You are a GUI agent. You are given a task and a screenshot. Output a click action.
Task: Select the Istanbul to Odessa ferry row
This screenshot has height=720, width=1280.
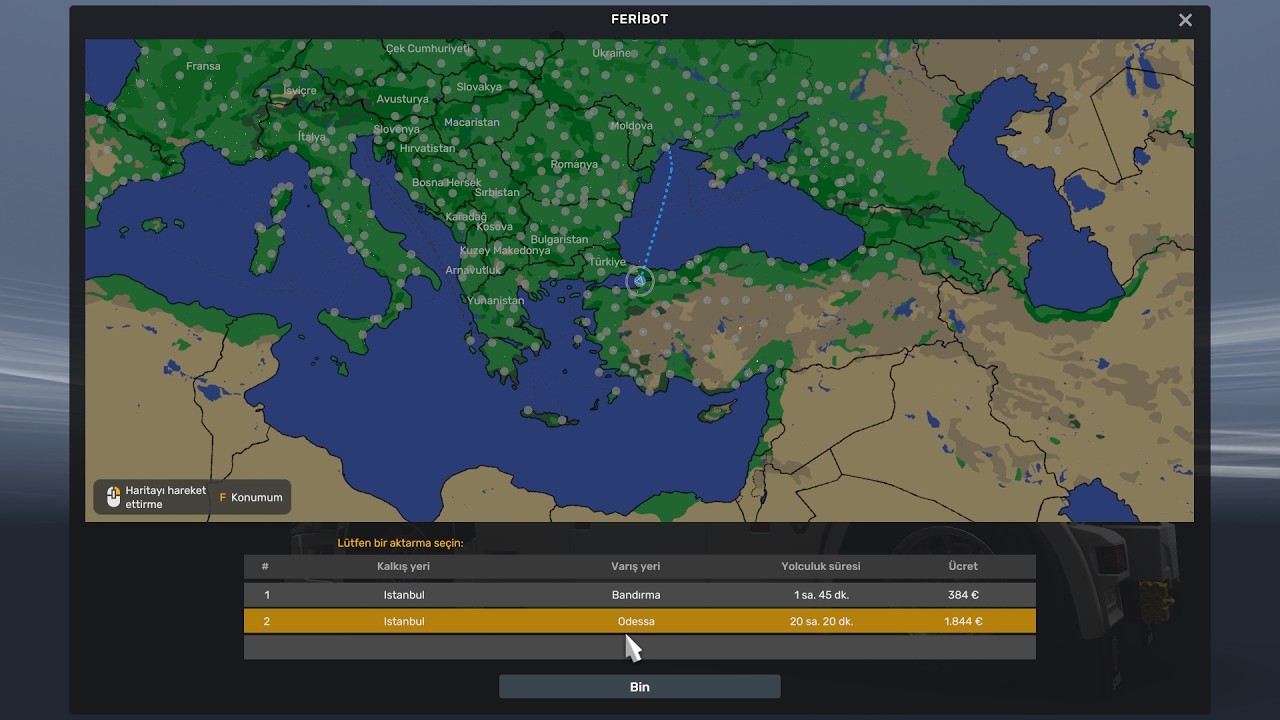click(640, 621)
